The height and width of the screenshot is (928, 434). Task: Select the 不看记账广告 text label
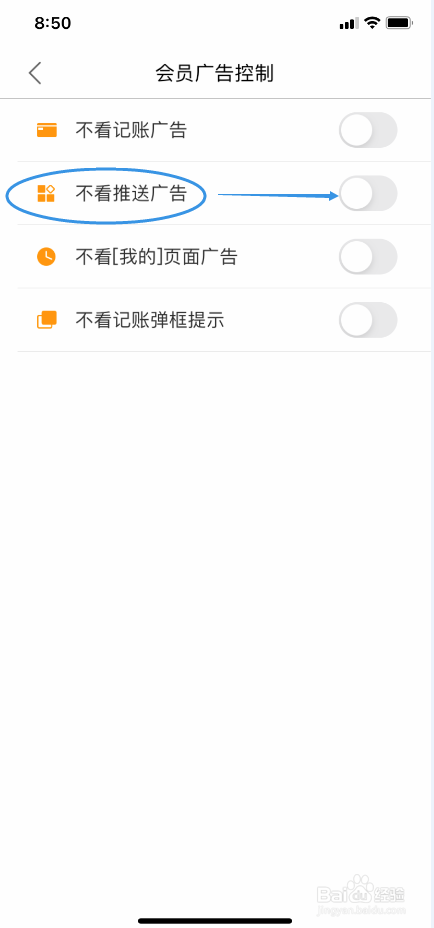[x=131, y=130]
